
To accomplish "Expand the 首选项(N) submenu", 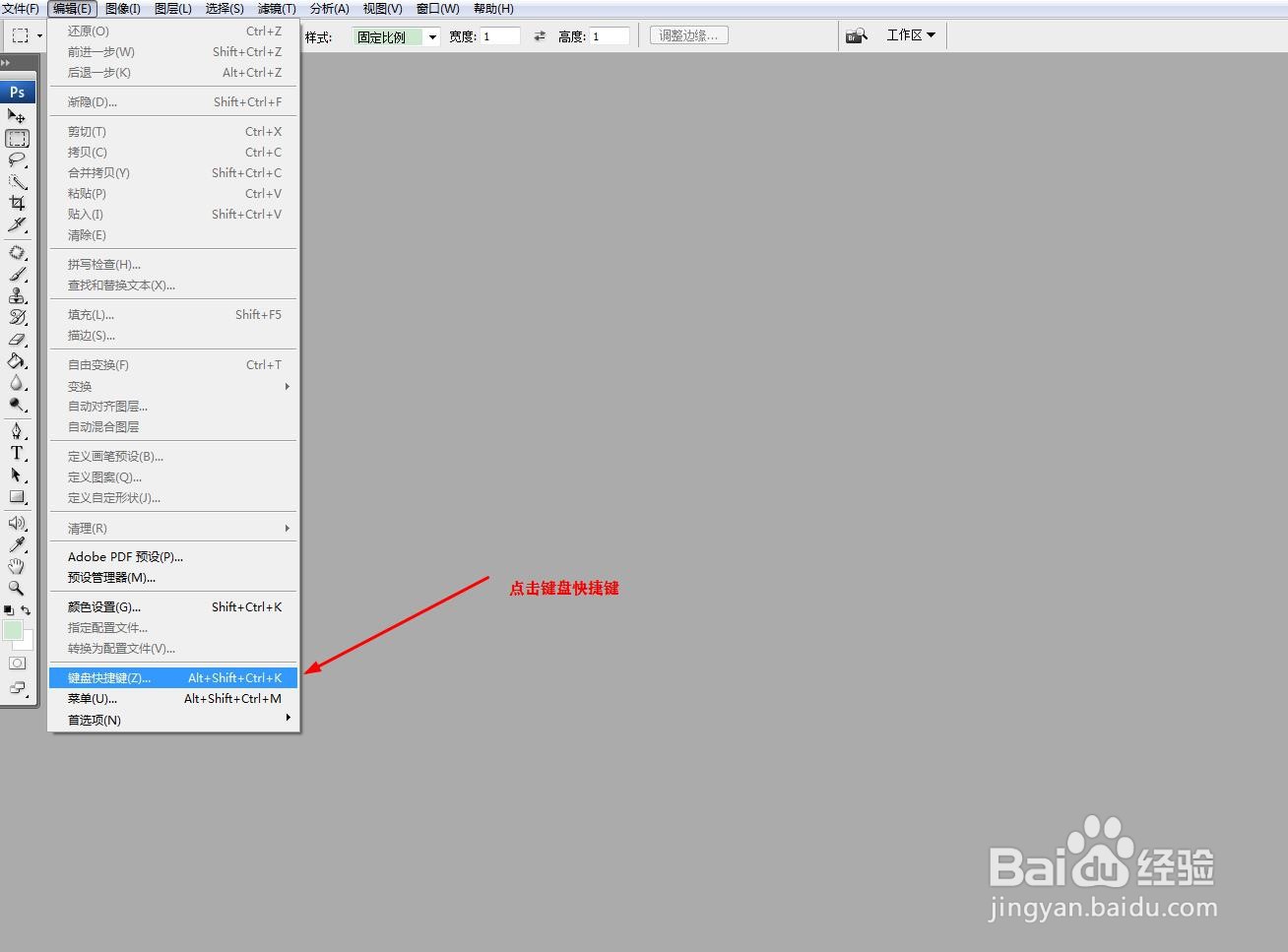I will (x=173, y=720).
